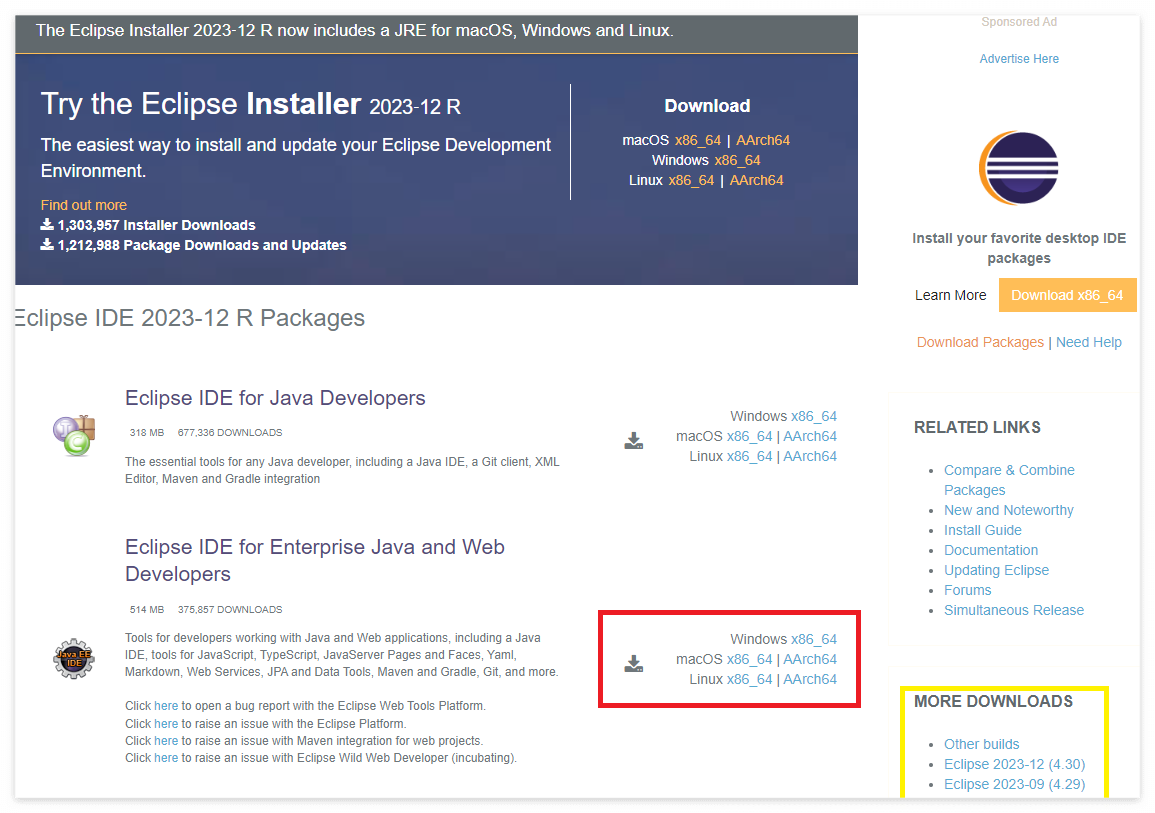Download installer for macOS AArch64

(x=762, y=140)
